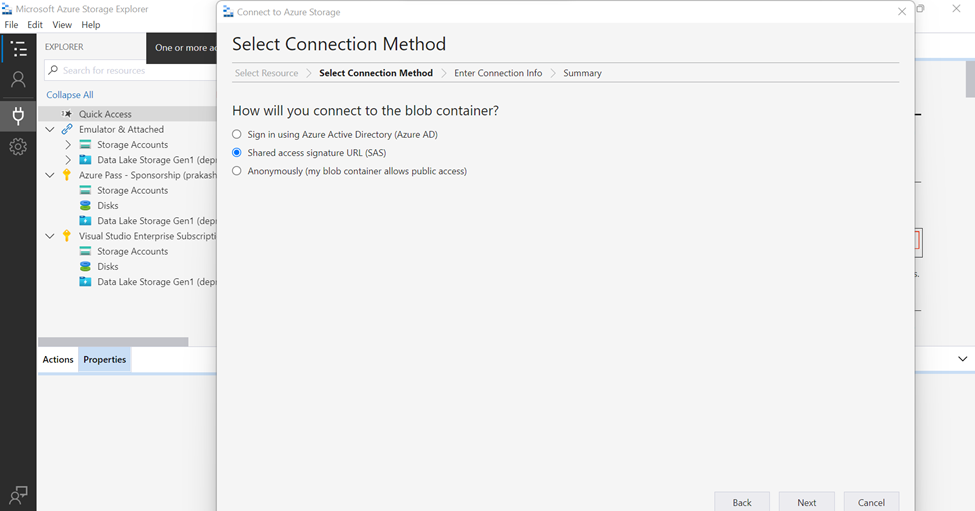
Task: Select Storage Accounts label under Azure Pass
Action: pos(132,190)
